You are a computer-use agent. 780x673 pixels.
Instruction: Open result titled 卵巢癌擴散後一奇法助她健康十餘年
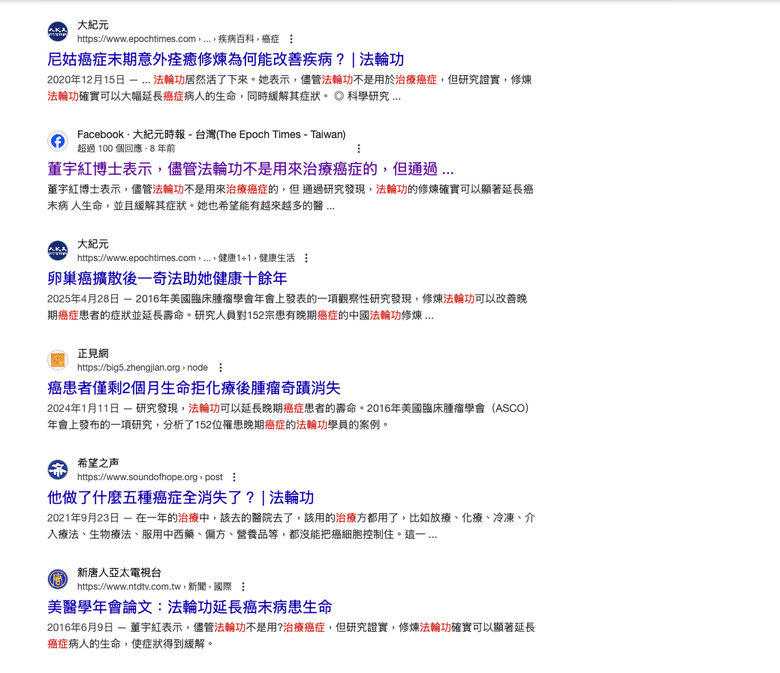tap(167, 279)
